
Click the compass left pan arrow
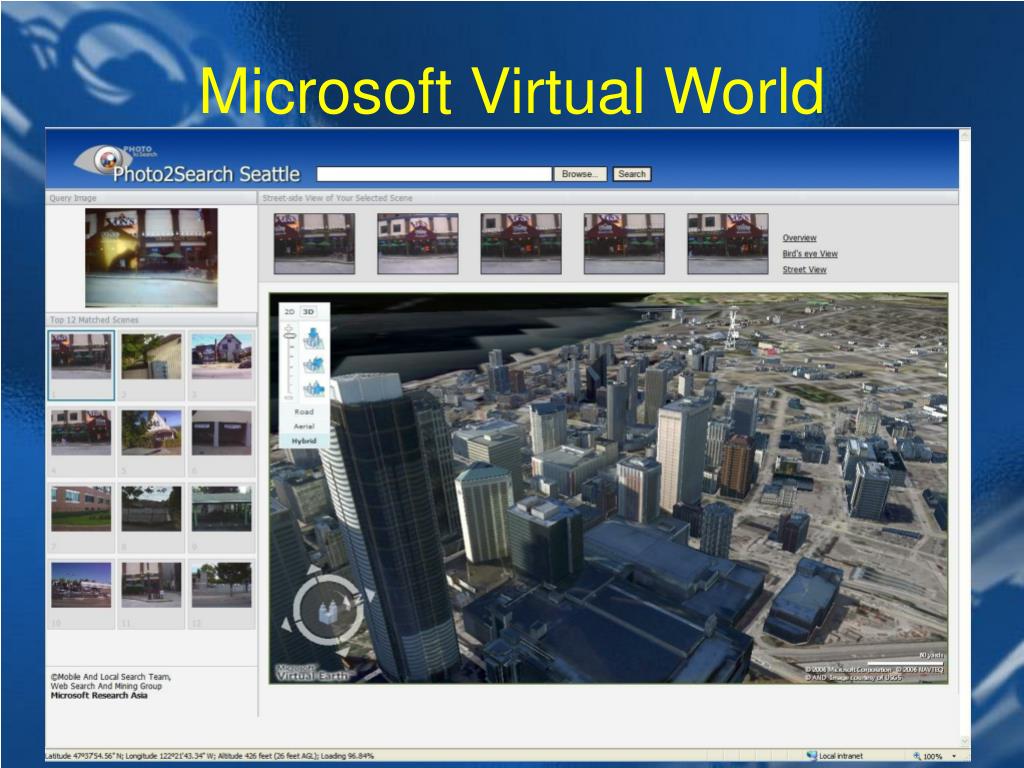(x=286, y=624)
